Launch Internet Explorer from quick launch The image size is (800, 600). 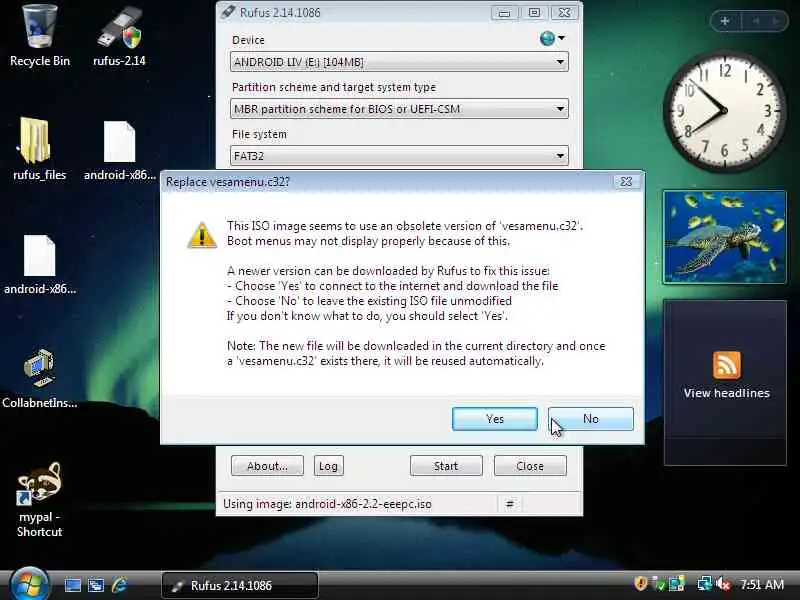[x=119, y=585]
